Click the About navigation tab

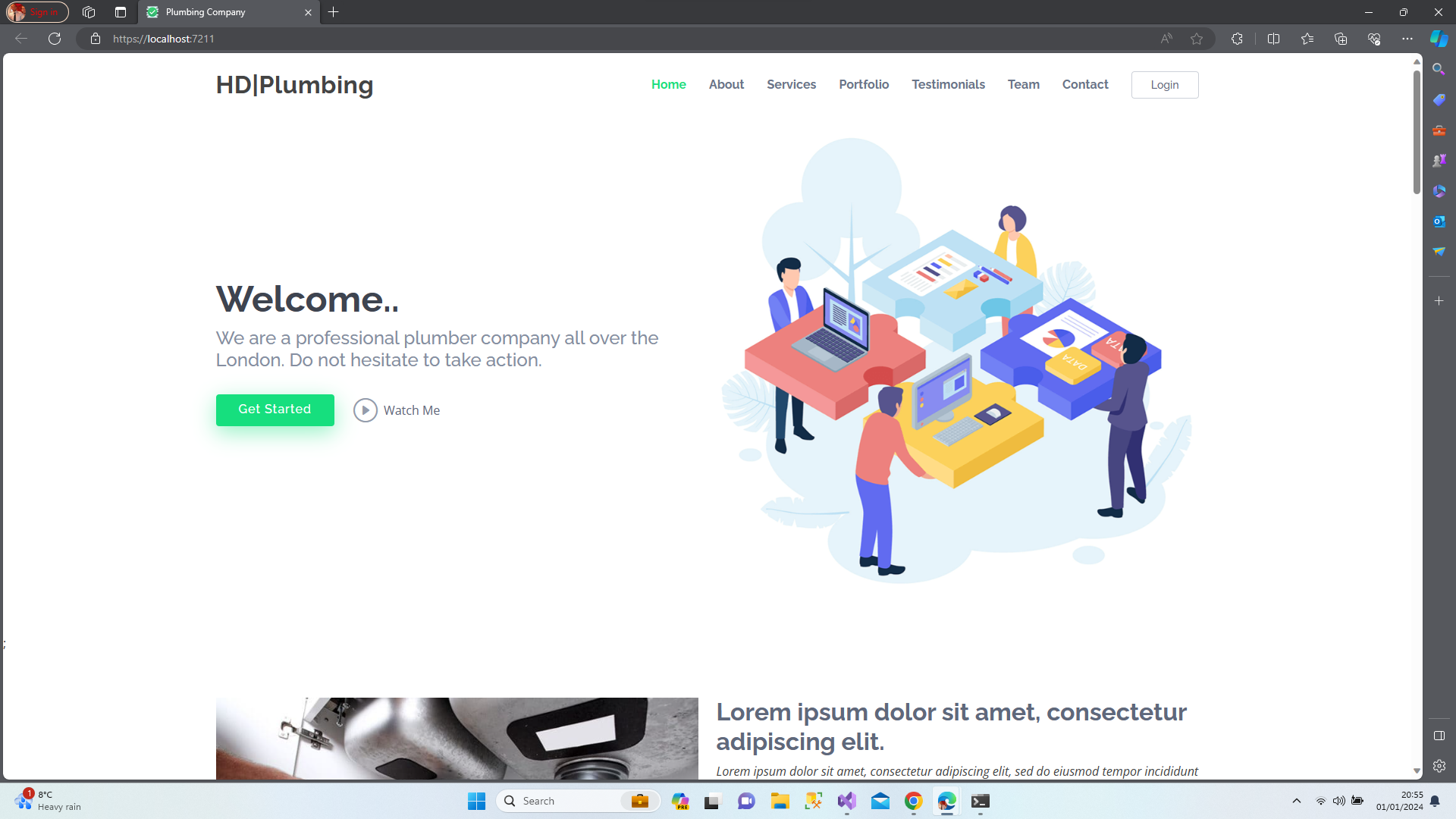coord(726,84)
